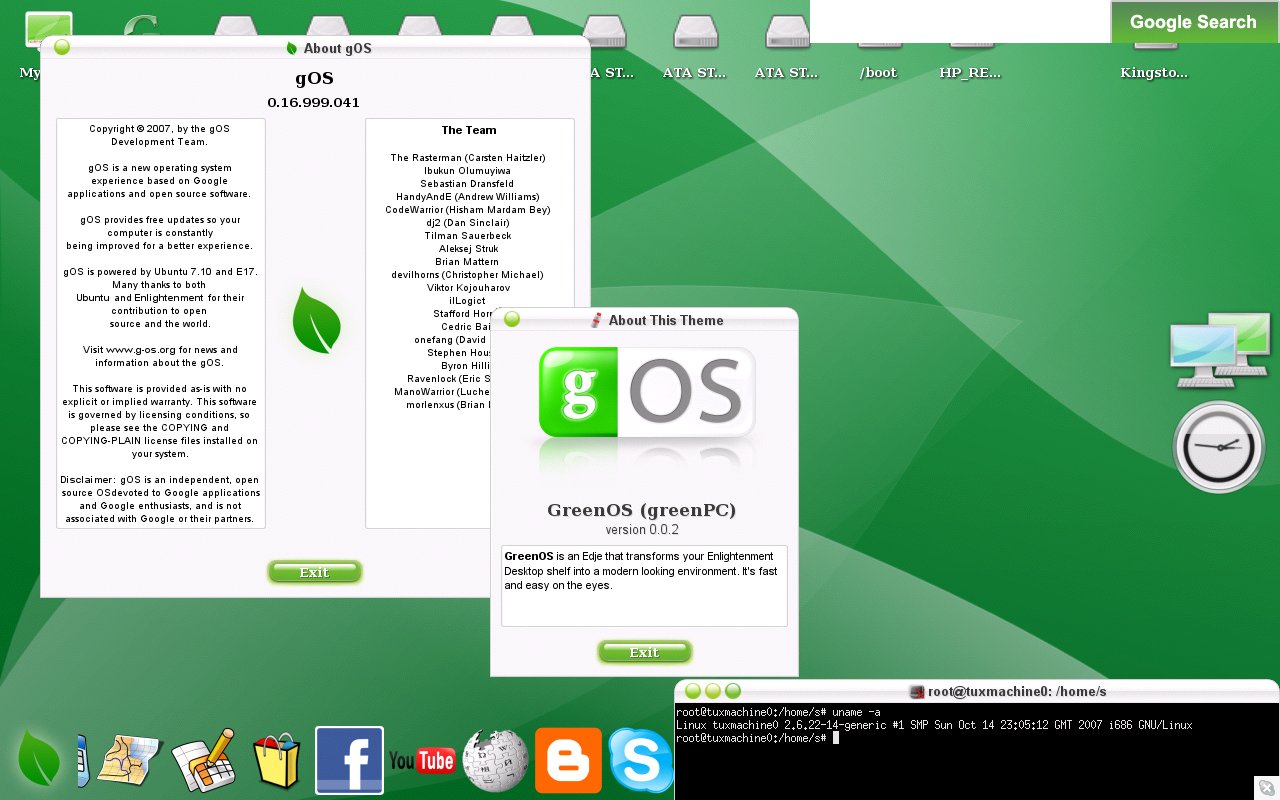Click "GreenOS (greenPC)" theme name

click(x=641, y=510)
